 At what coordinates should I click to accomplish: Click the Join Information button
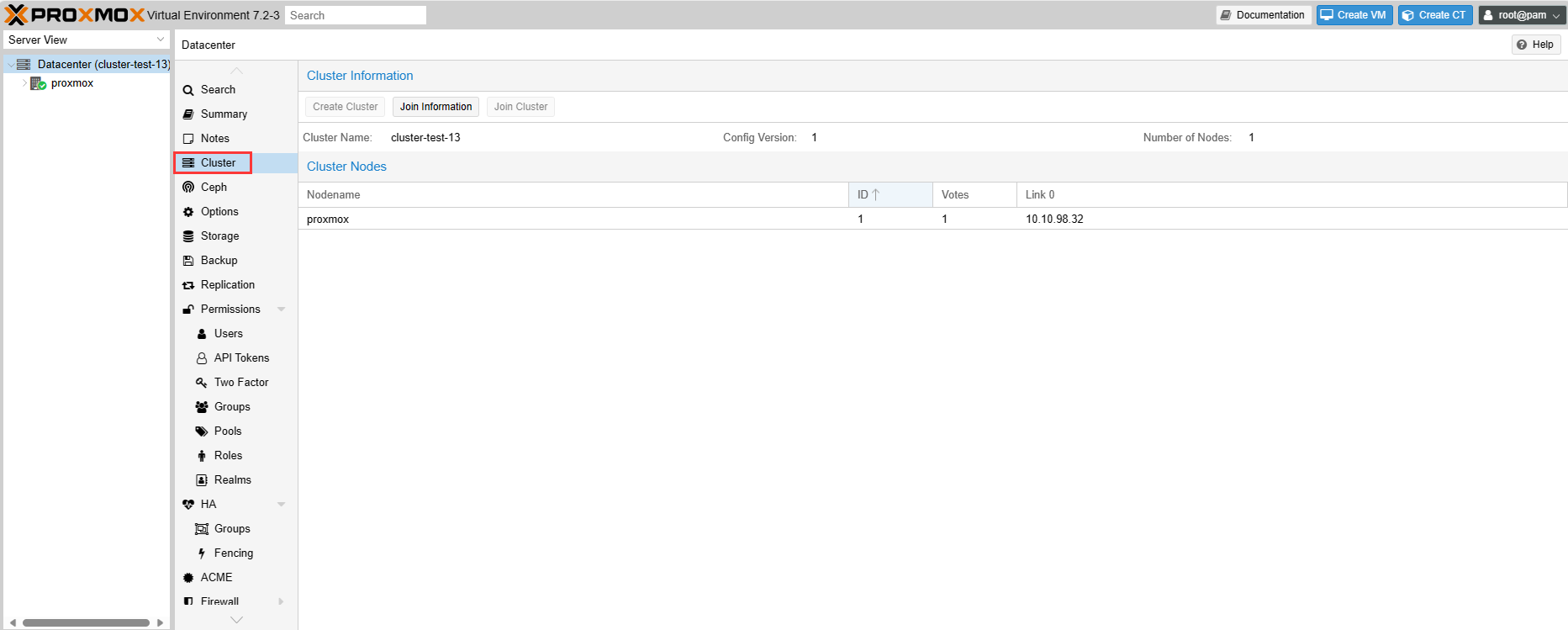[436, 107]
